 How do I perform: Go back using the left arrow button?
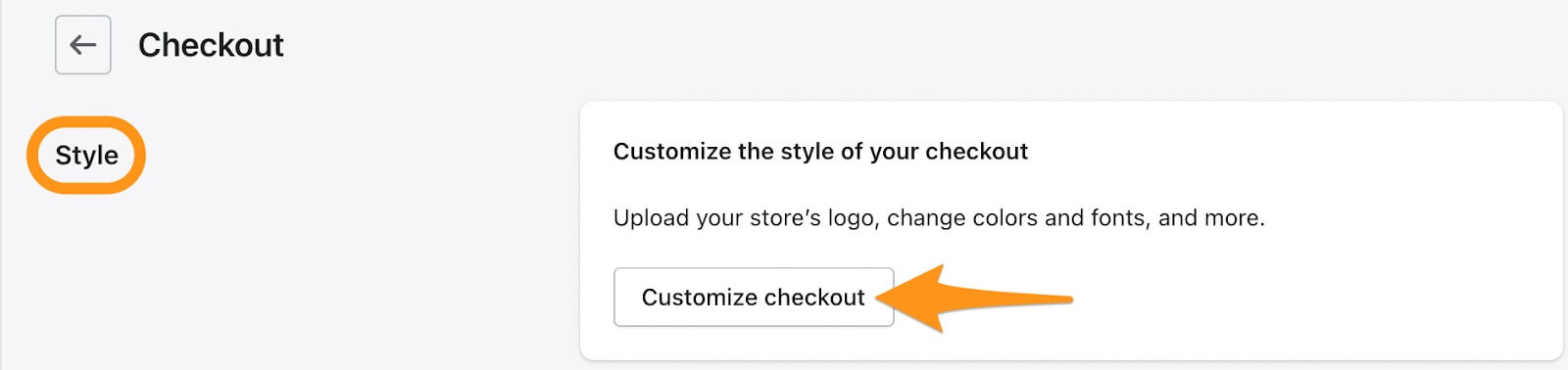(83, 45)
